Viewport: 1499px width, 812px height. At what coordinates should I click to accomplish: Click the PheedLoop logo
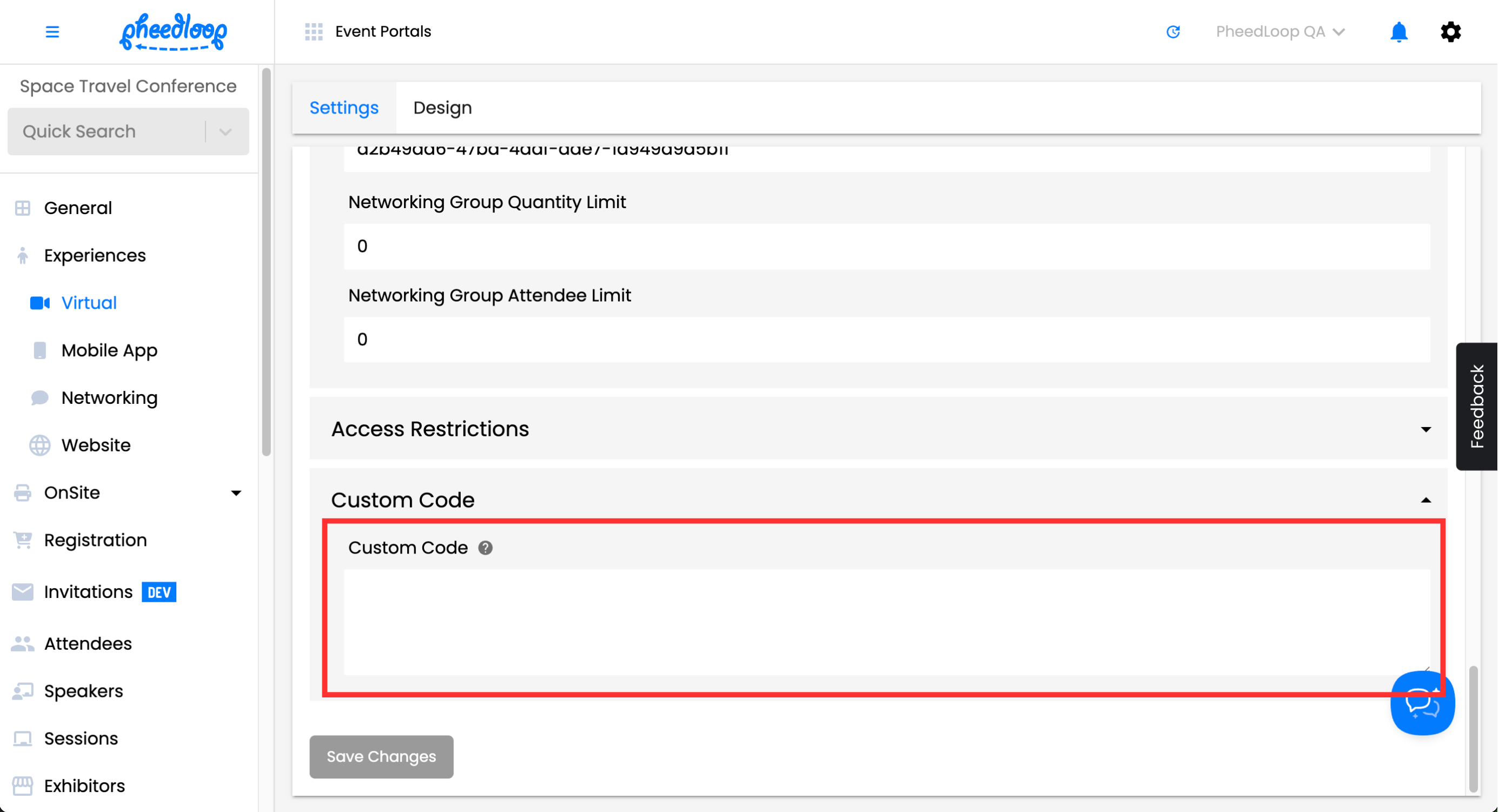tap(173, 31)
